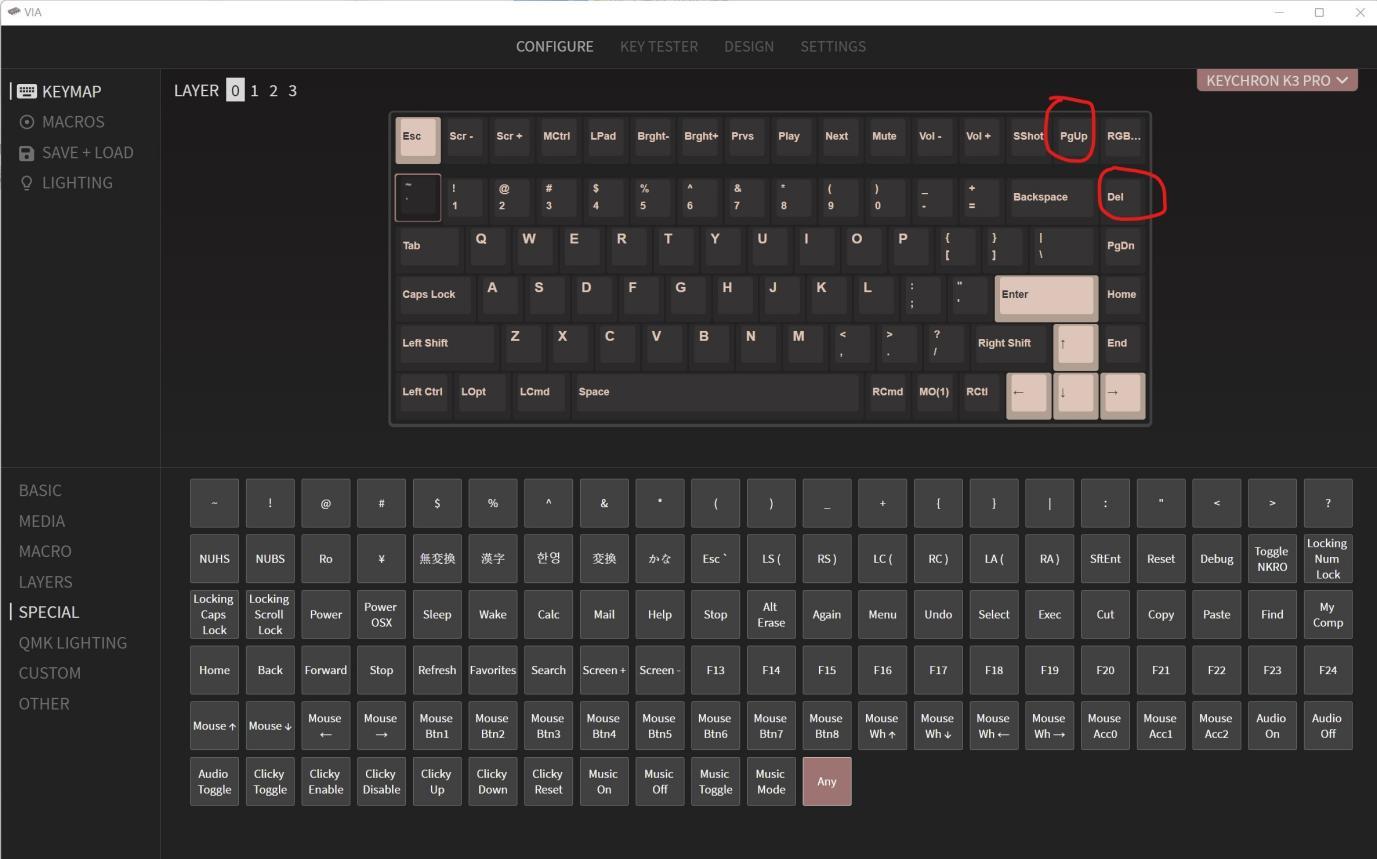Choose the Toggle NKRO keycode
This screenshot has width=1377, height=859.
[x=1272, y=559]
